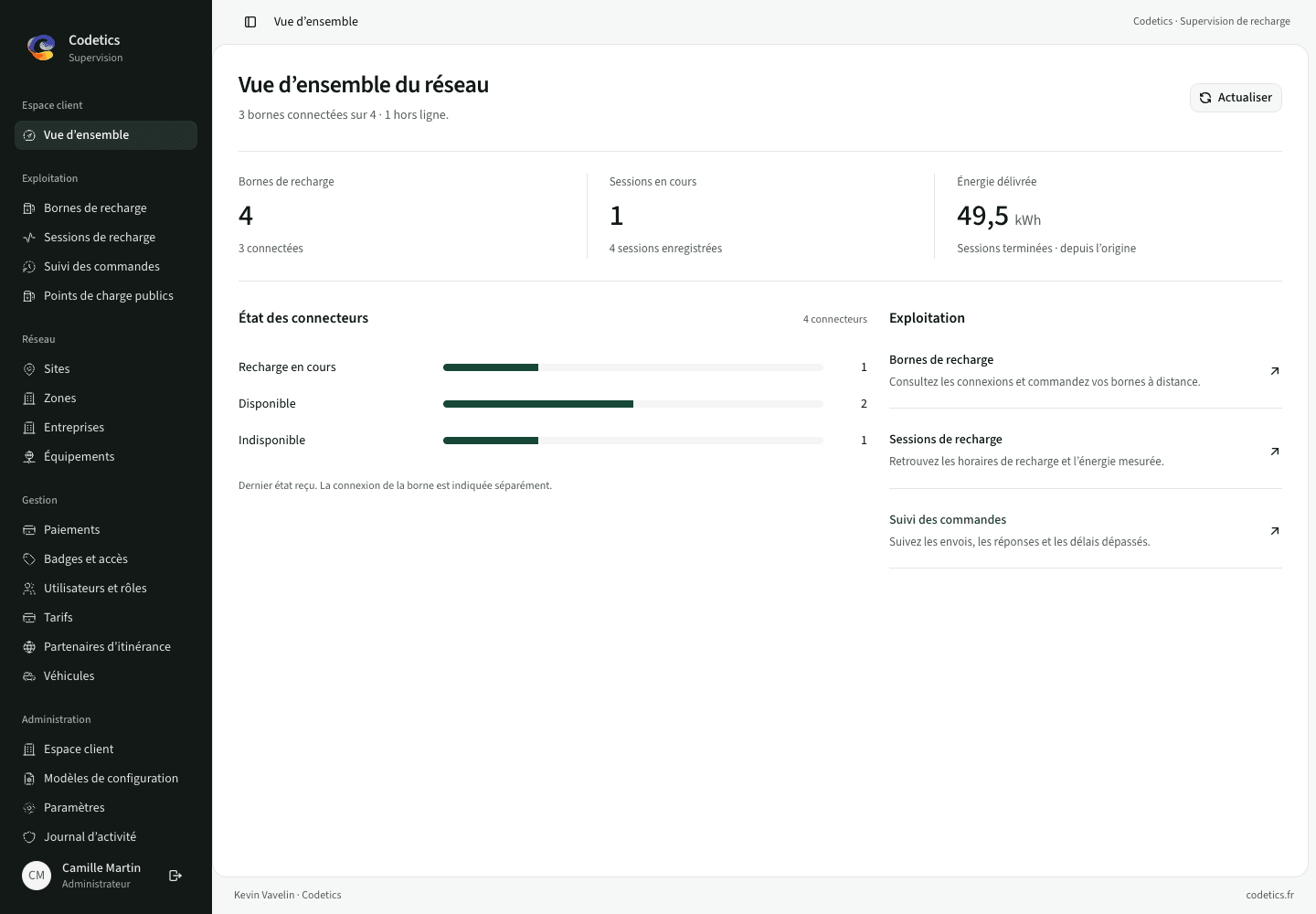Click the Paramètres gear icon
The image size is (1316, 914).
tap(29, 808)
